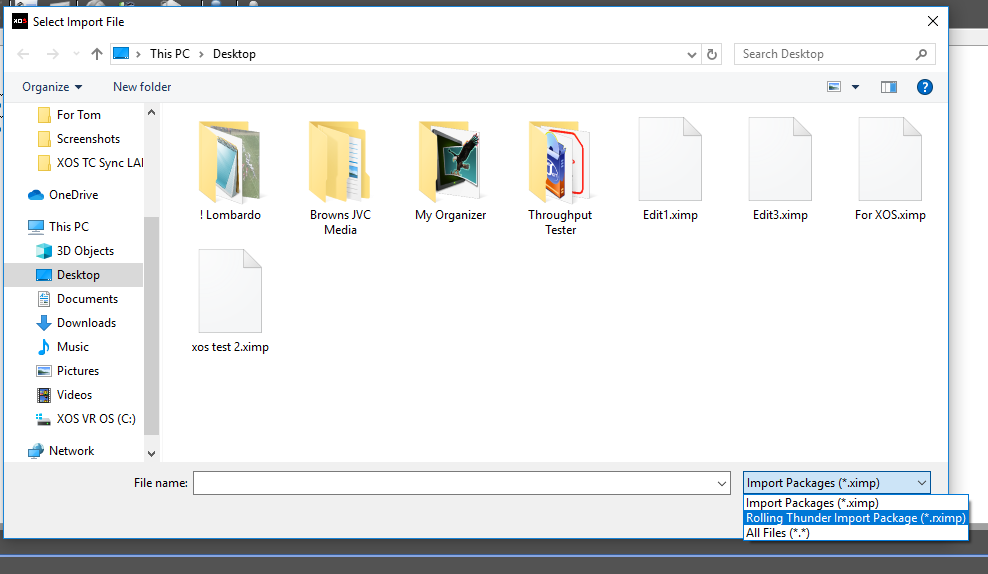Open recent locations dropdown arrow
The image size is (988, 574).
pyautogui.click(x=76, y=54)
